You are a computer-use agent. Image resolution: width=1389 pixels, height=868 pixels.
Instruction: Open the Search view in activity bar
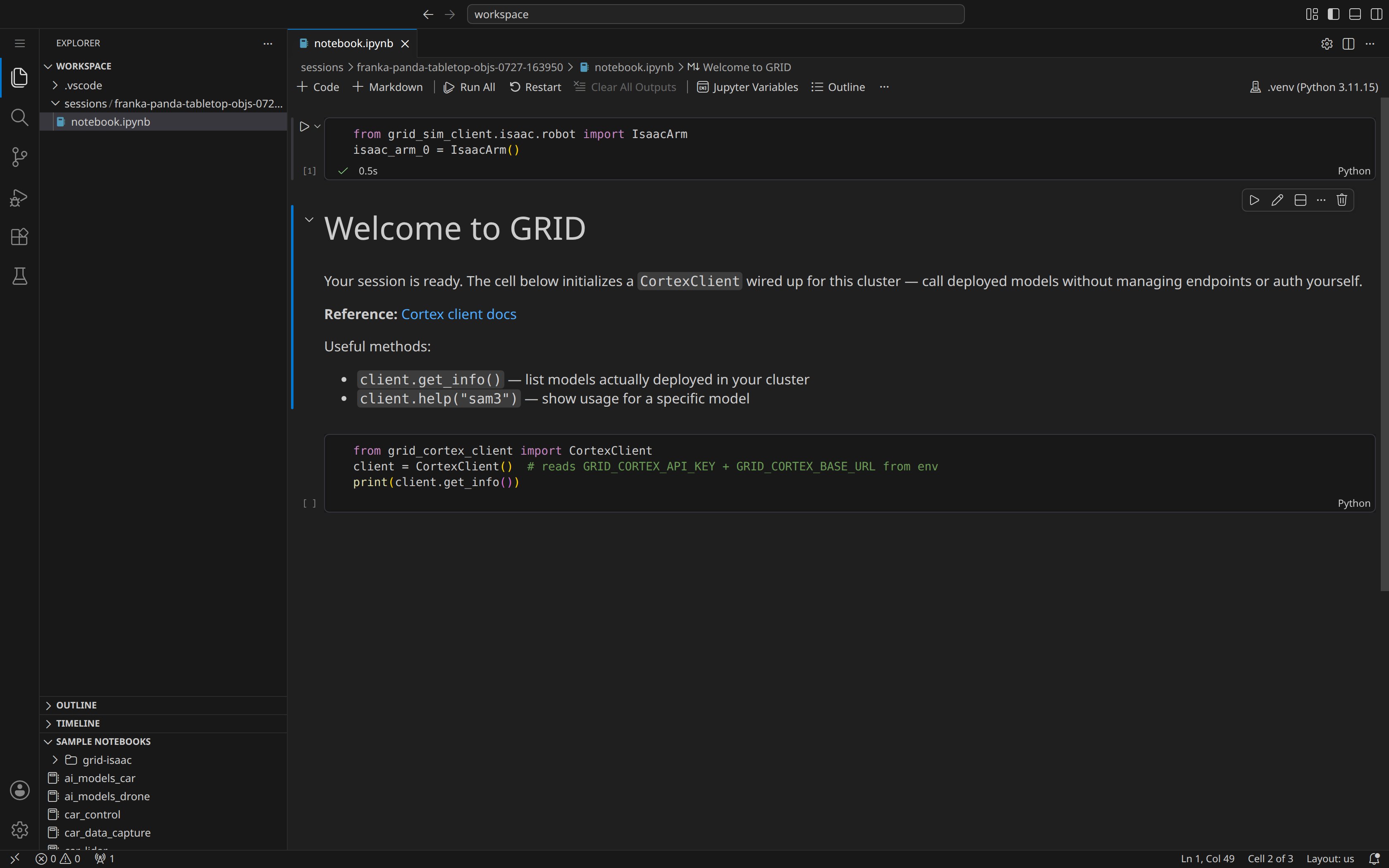pos(19,117)
